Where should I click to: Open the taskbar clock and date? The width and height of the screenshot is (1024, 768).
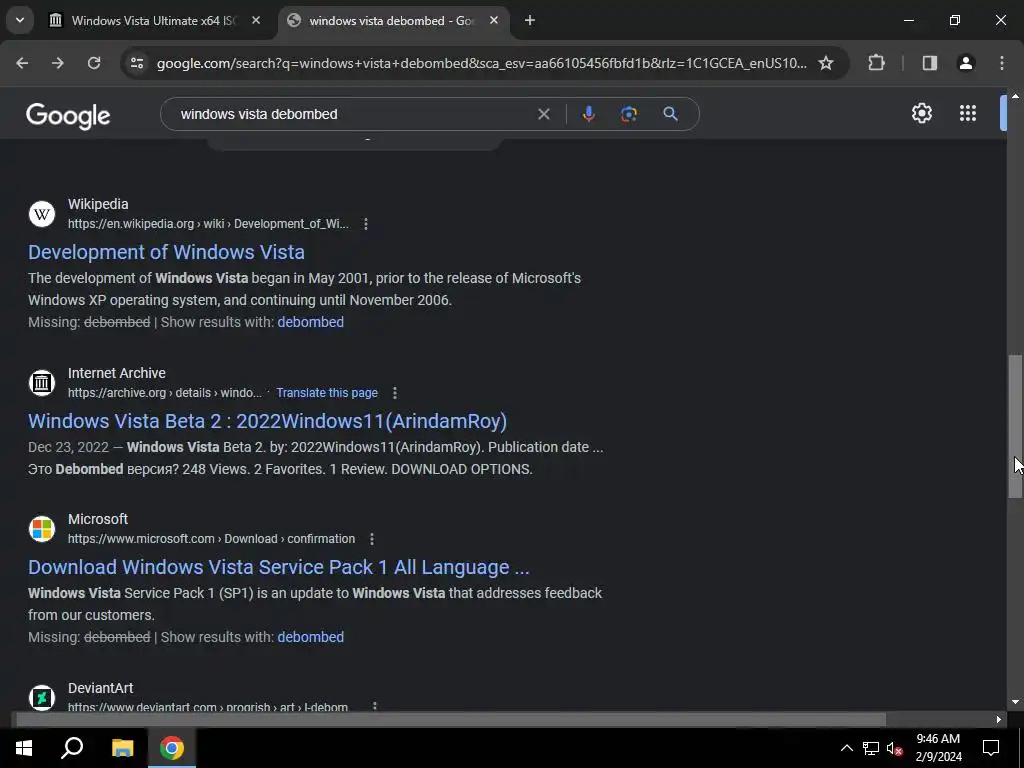coord(938,748)
